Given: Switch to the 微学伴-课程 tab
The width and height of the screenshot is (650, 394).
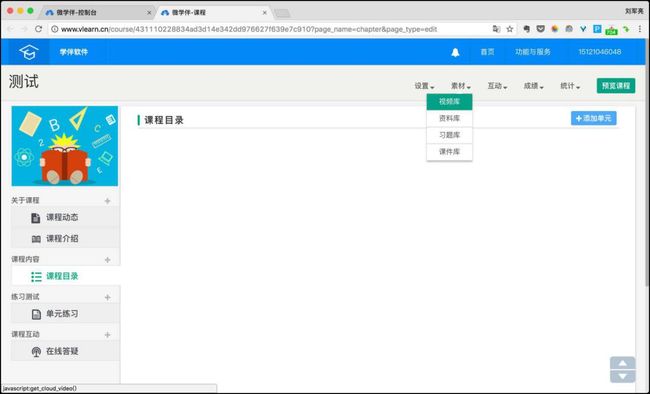Looking at the screenshot, I should pyautogui.click(x=213, y=12).
